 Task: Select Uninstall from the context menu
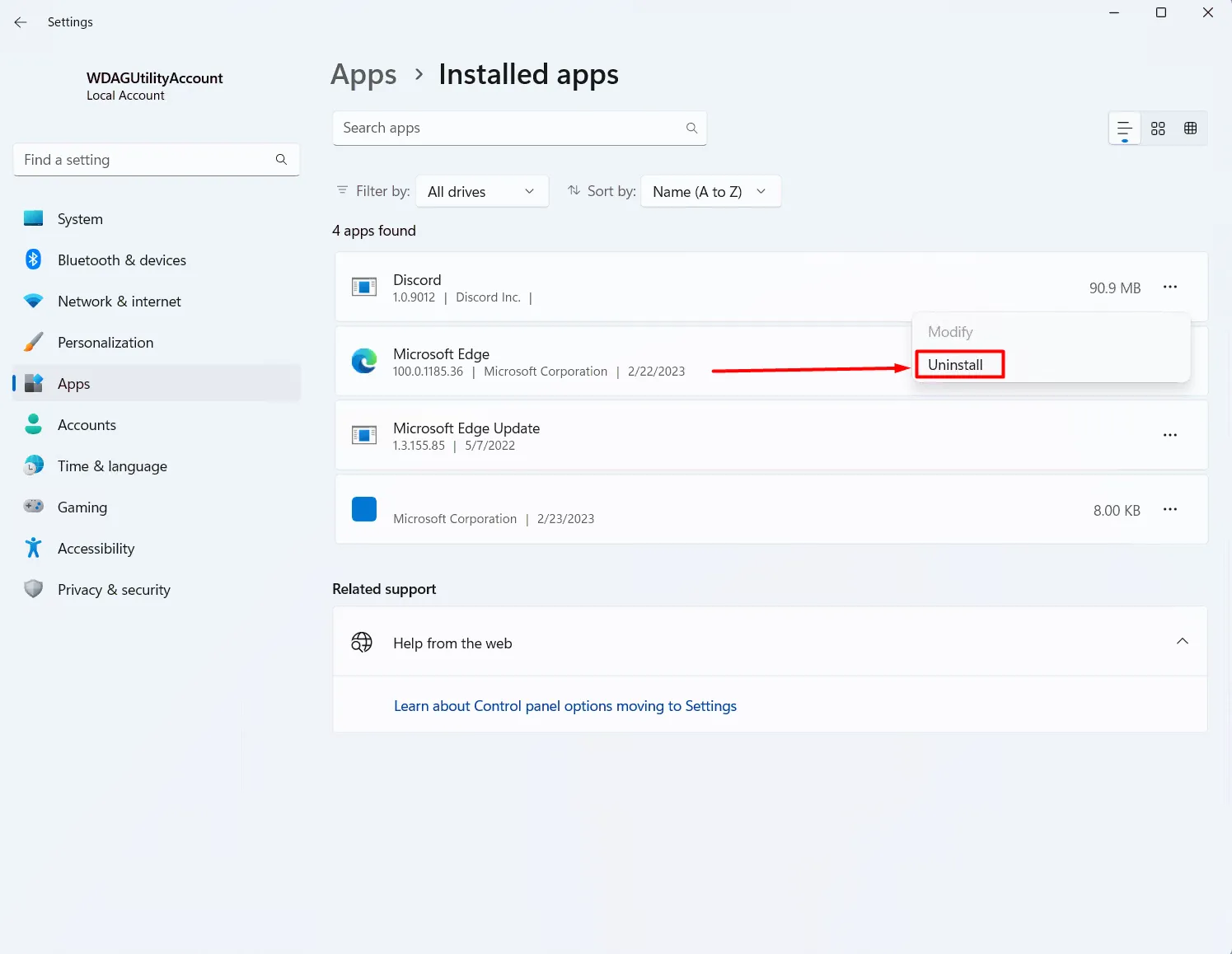point(956,365)
